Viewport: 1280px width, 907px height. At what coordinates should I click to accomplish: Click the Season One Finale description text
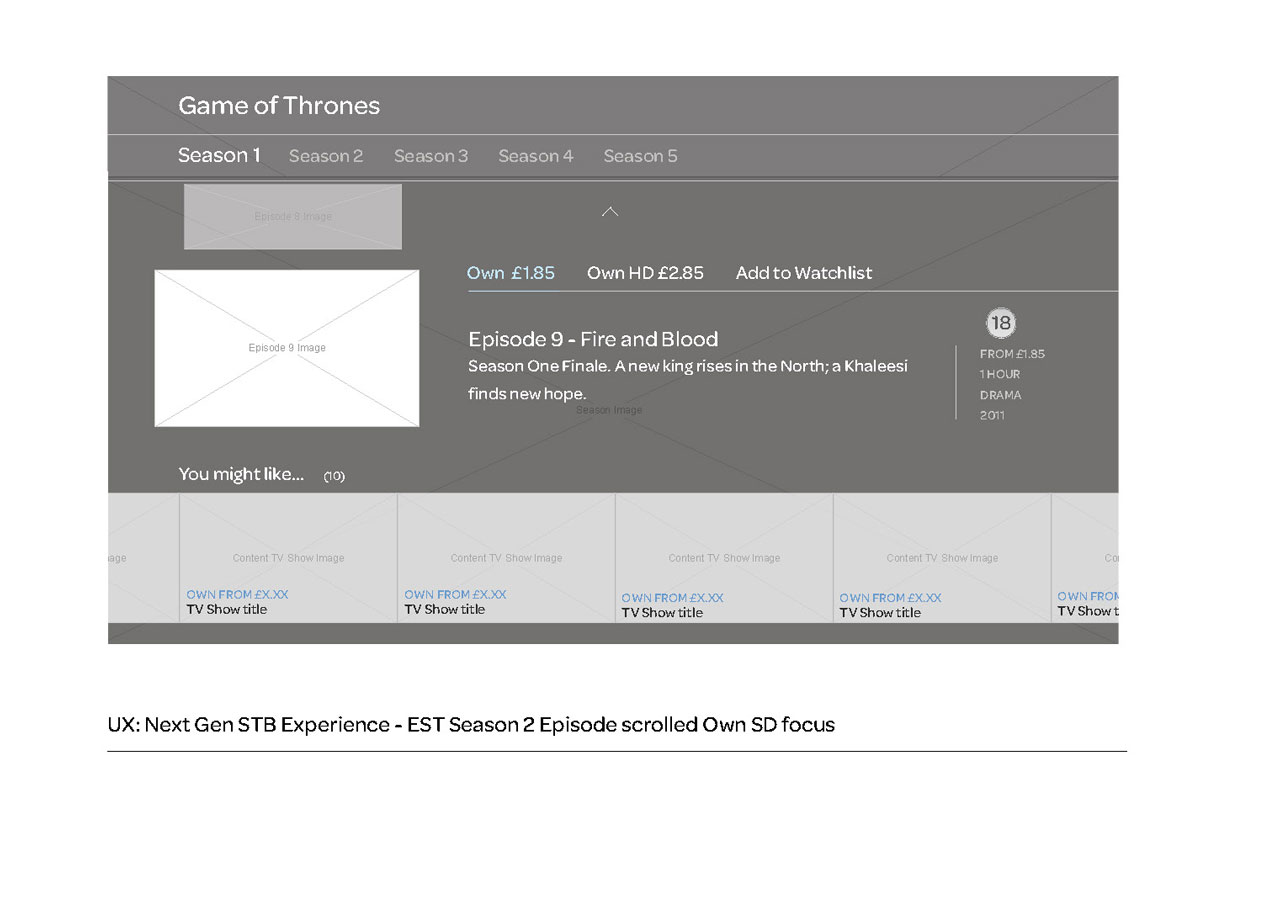688,380
